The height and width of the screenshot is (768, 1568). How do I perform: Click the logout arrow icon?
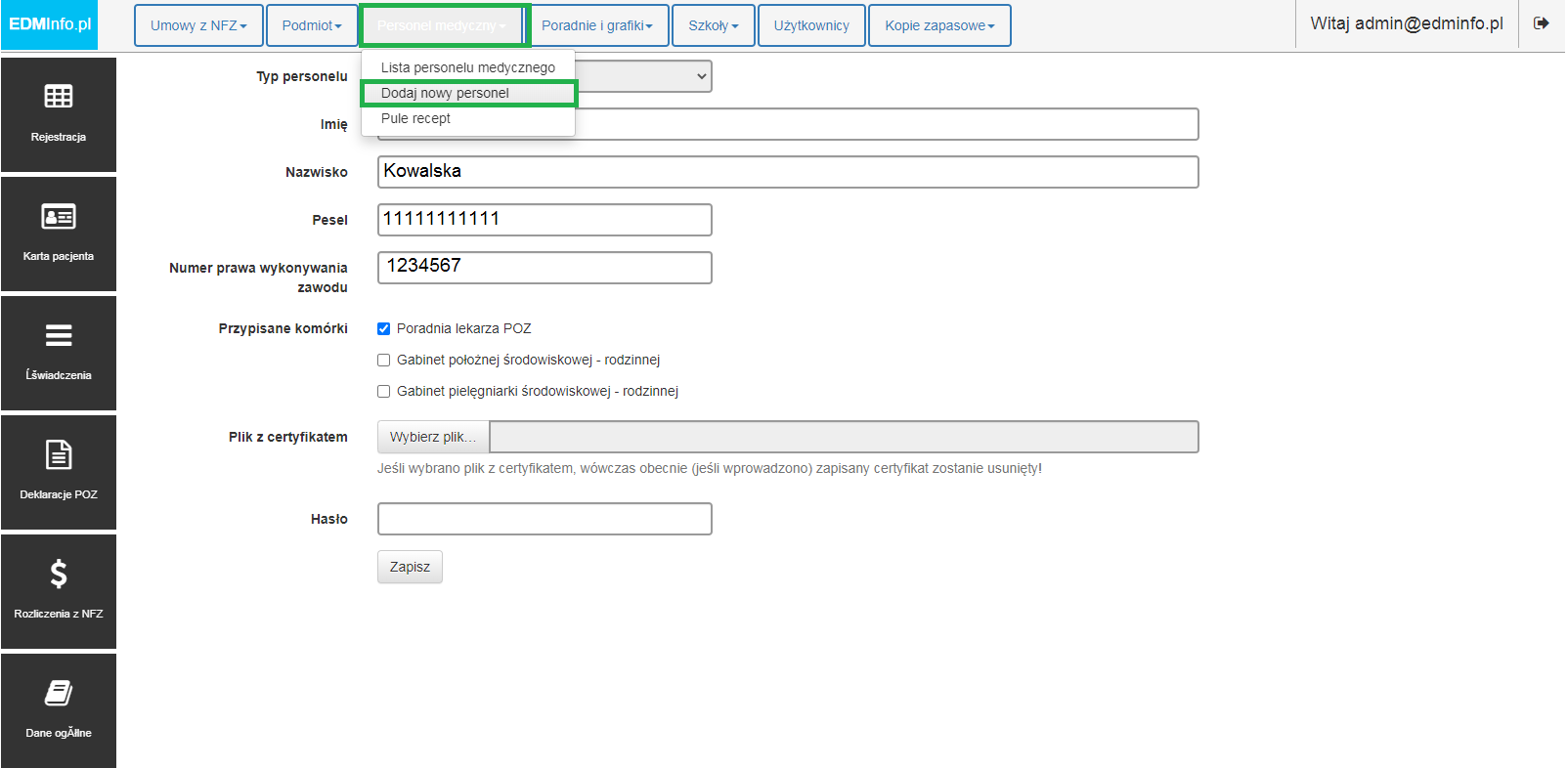pyautogui.click(x=1542, y=23)
